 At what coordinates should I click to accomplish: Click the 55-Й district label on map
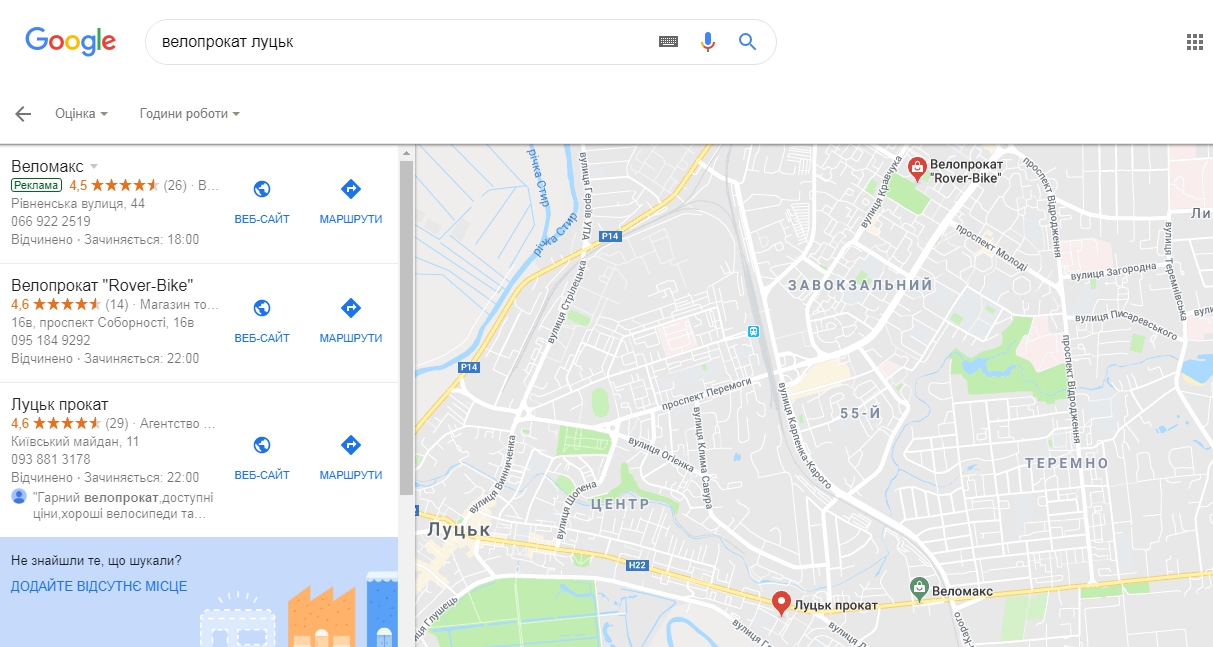coord(860,413)
